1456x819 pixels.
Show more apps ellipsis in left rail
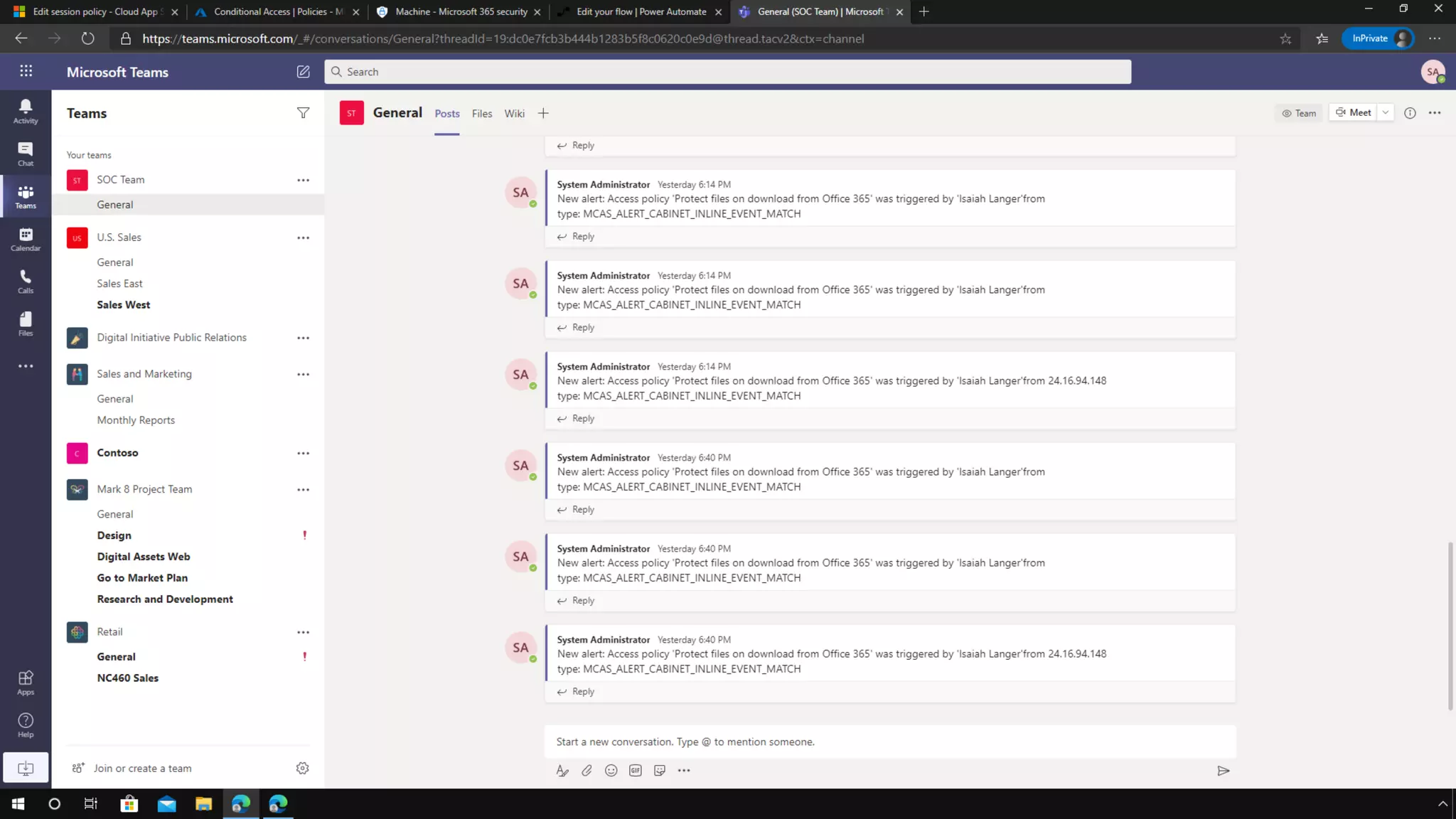tap(26, 366)
